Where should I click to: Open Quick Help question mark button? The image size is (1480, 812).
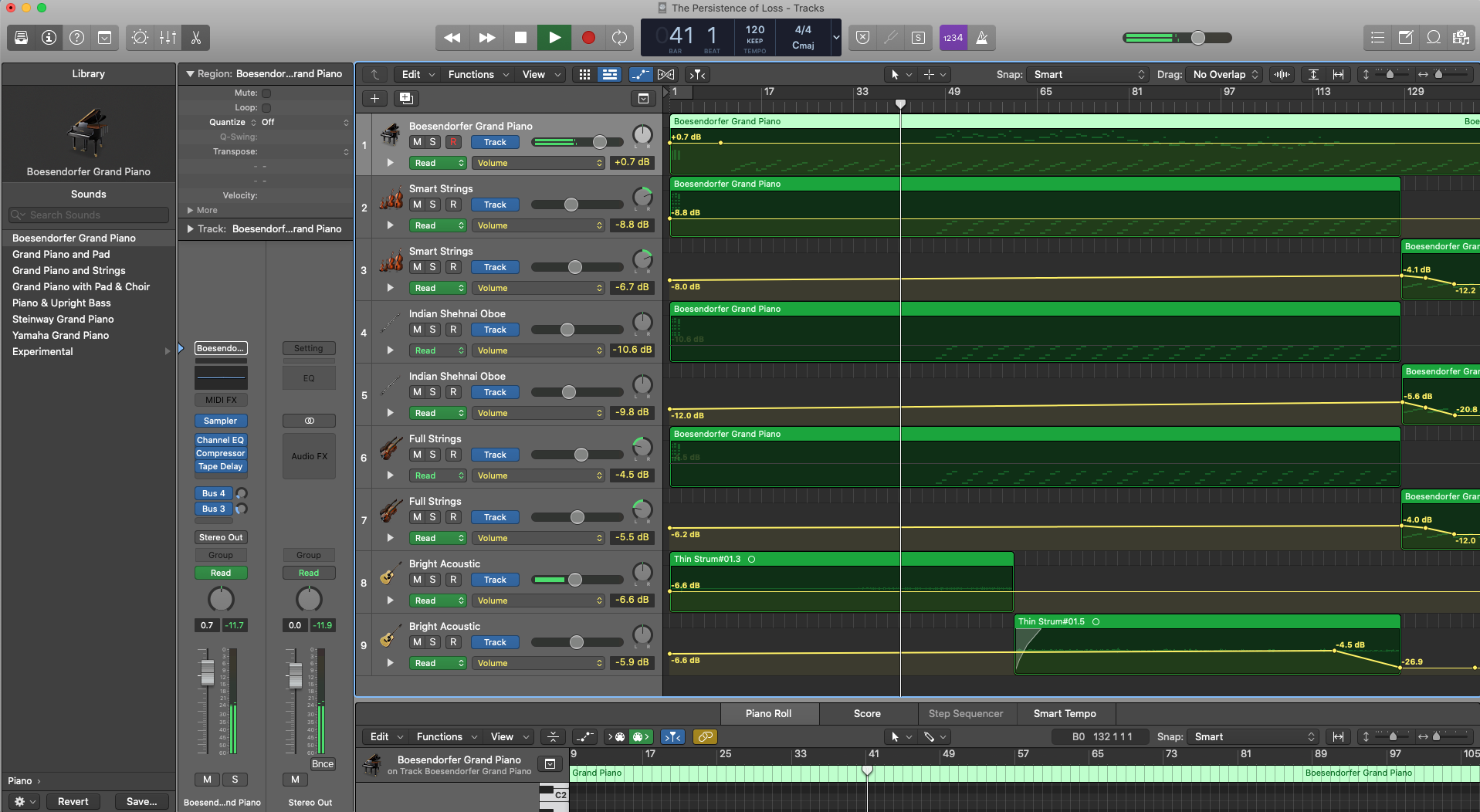(x=77, y=37)
